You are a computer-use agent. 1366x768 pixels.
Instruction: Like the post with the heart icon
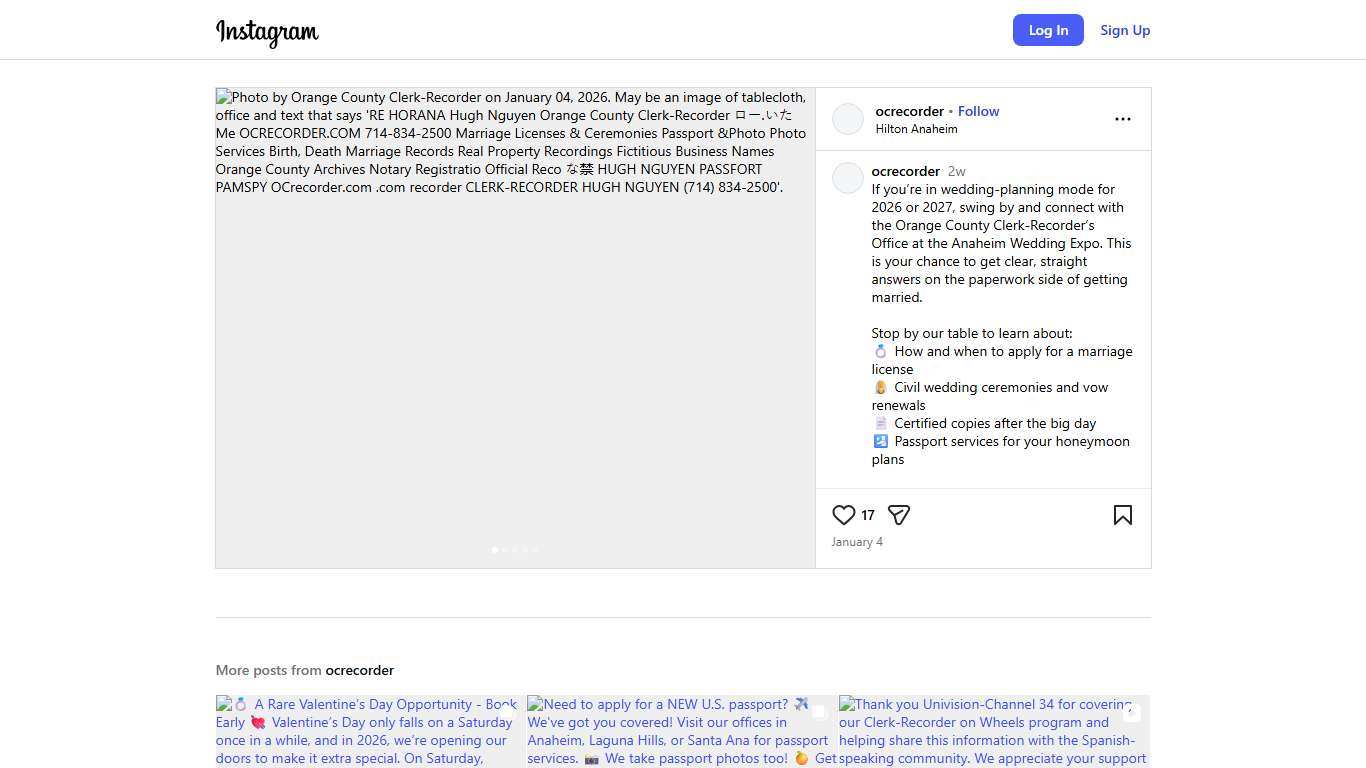(843, 515)
